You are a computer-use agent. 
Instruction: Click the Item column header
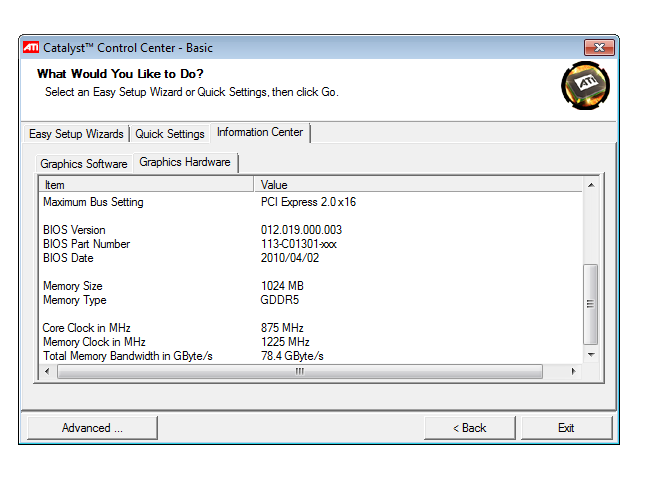click(146, 185)
